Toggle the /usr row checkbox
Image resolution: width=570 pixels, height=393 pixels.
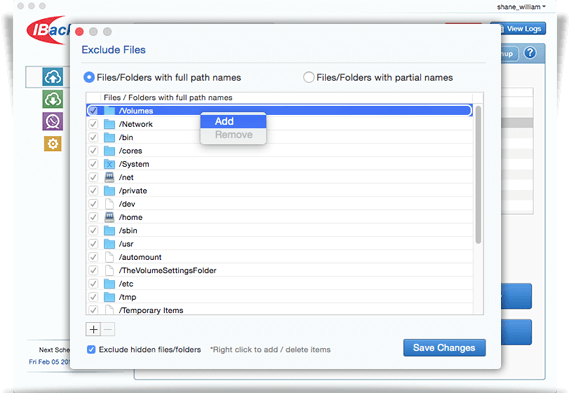tap(93, 244)
